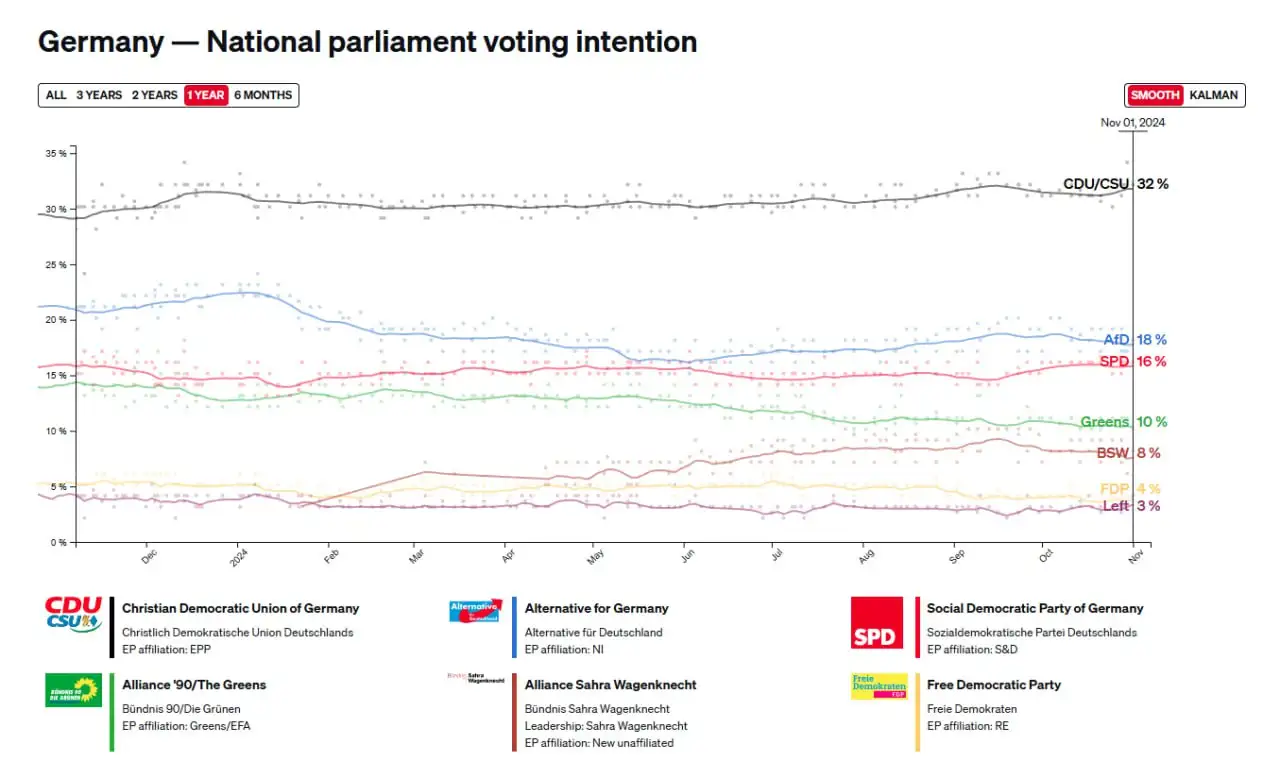Click the CDU CSU party logo
The height and width of the screenshot is (761, 1280).
pos(73,614)
